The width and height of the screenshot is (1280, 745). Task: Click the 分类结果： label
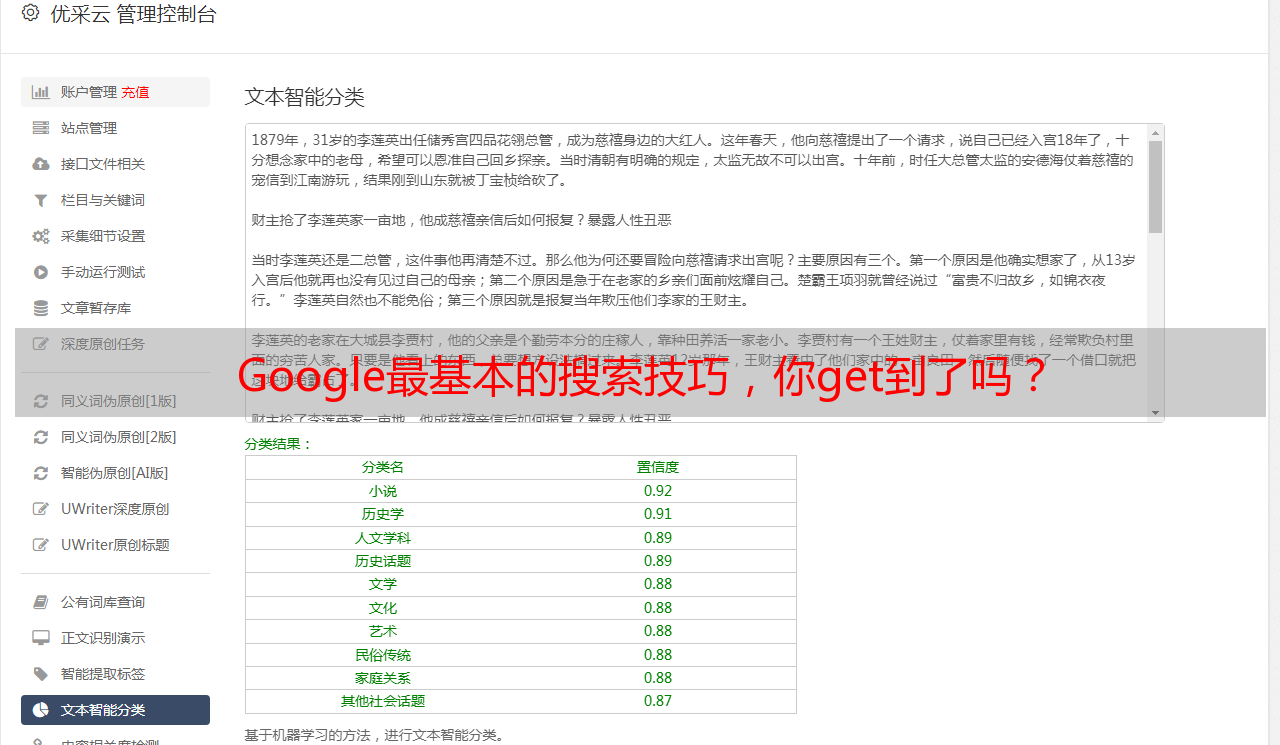pos(279,444)
